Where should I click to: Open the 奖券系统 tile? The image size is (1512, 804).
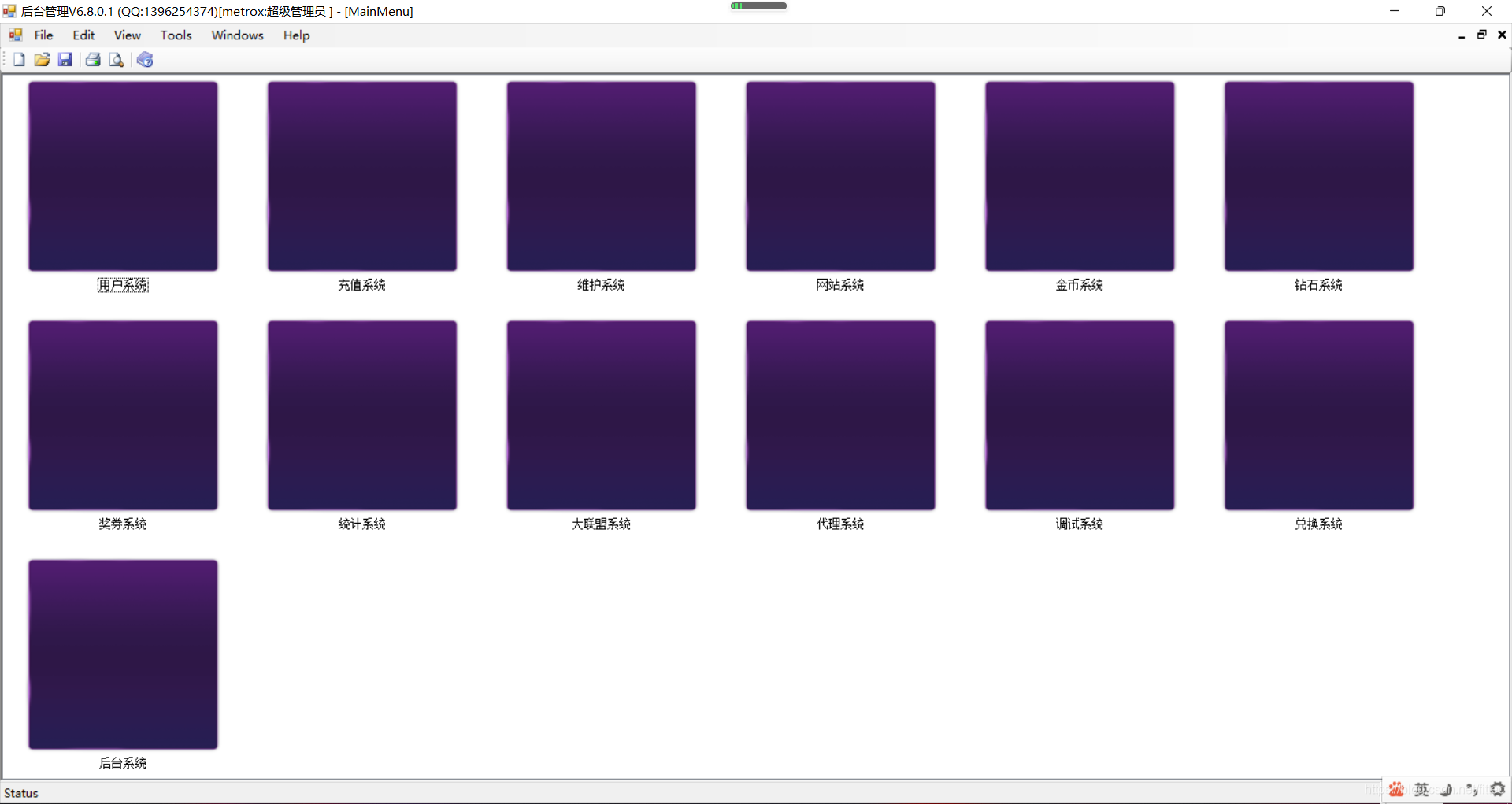click(123, 416)
